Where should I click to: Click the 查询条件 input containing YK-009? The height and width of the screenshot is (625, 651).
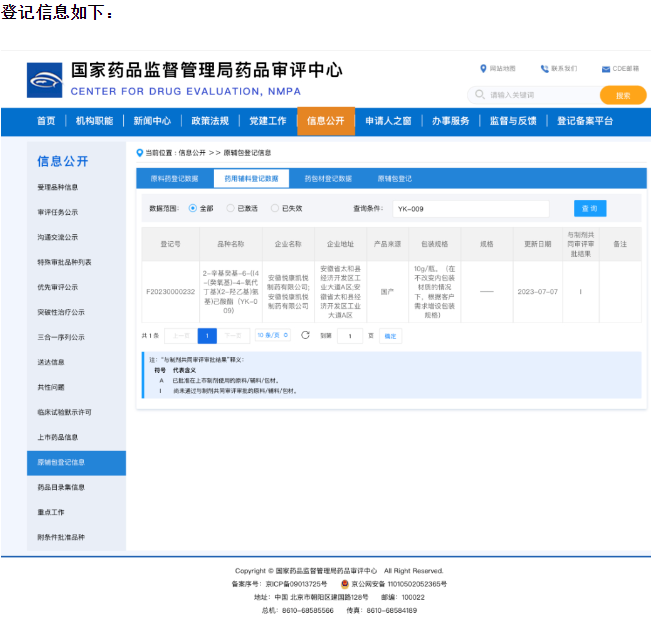point(468,208)
